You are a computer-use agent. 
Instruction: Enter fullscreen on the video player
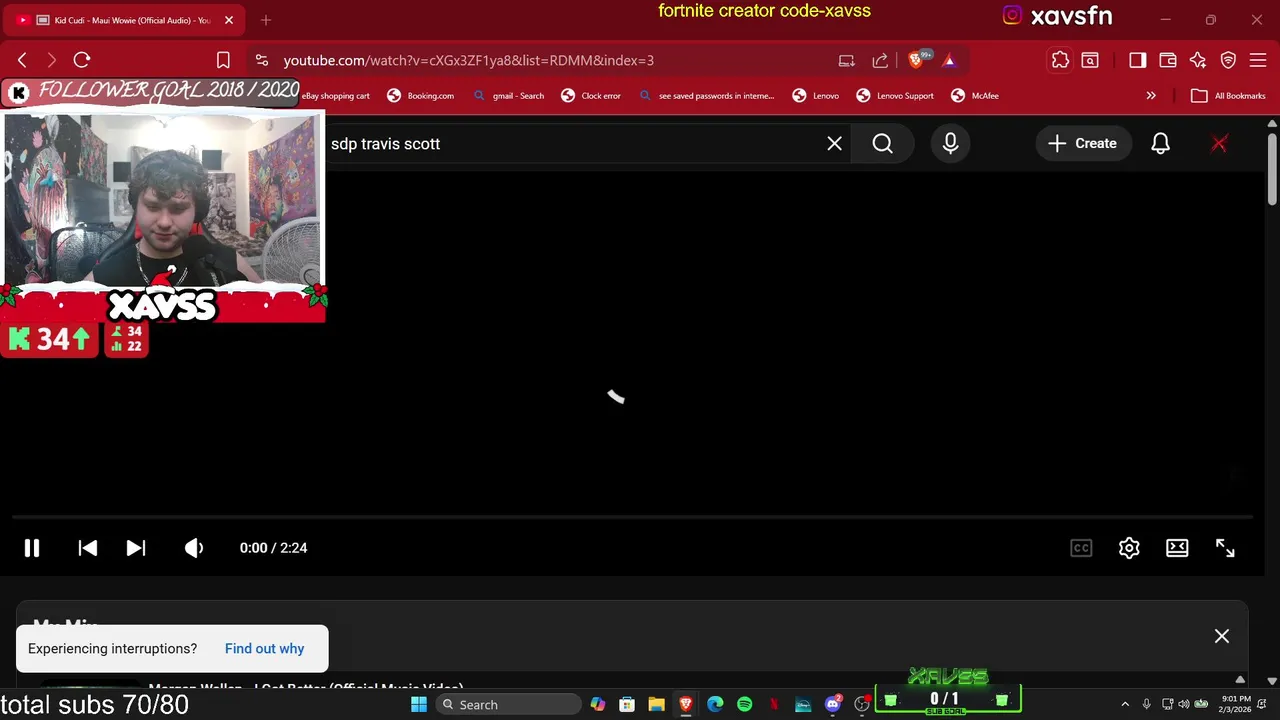[x=1225, y=548]
